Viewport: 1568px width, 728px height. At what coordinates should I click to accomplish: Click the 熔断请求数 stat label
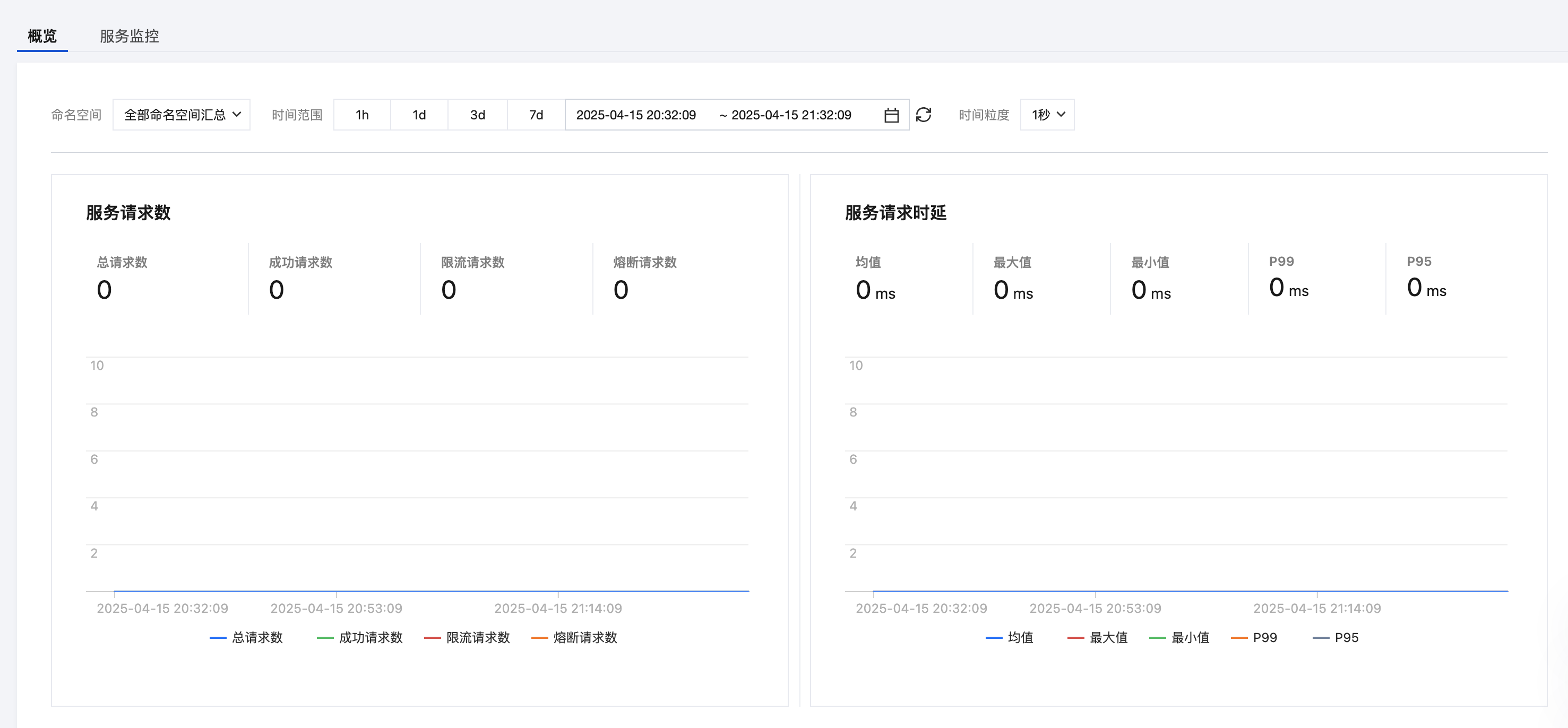coord(645,262)
